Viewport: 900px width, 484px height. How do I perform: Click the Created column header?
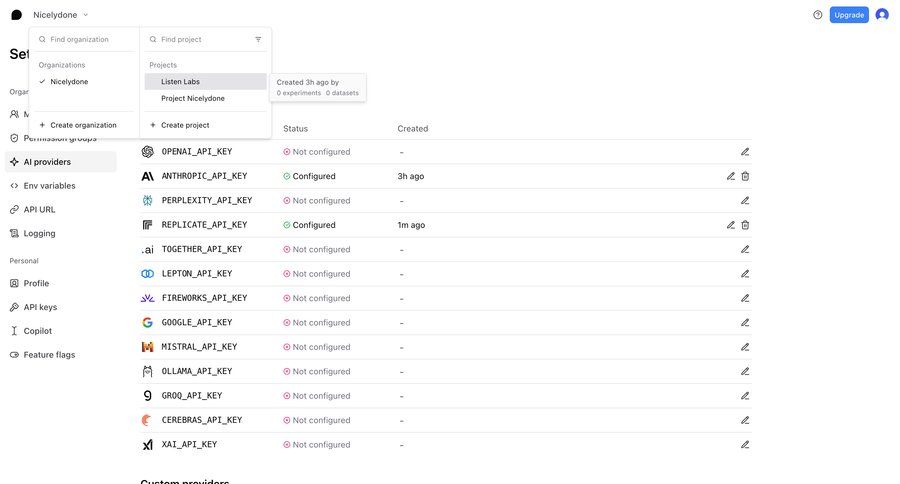413,129
